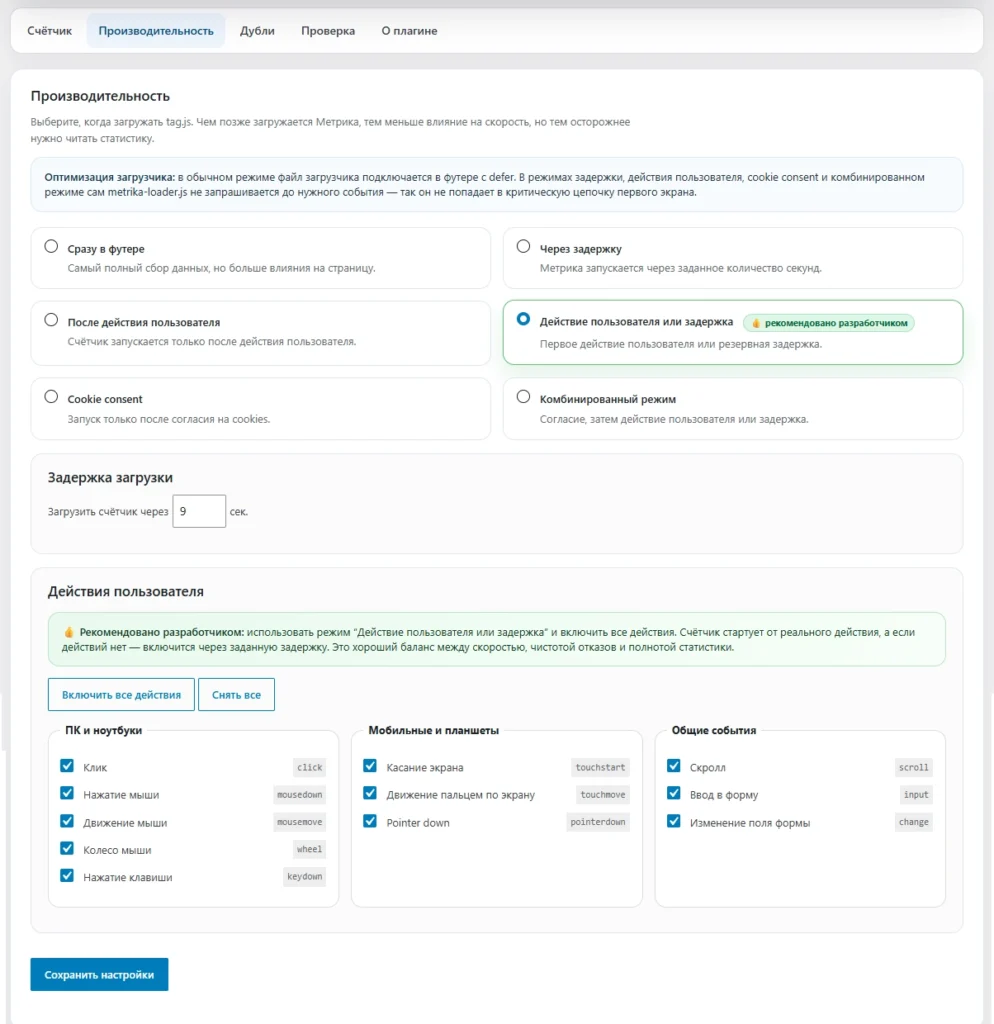Select the Сразу в футере radio option
This screenshot has height=1024, width=994.
[51, 246]
